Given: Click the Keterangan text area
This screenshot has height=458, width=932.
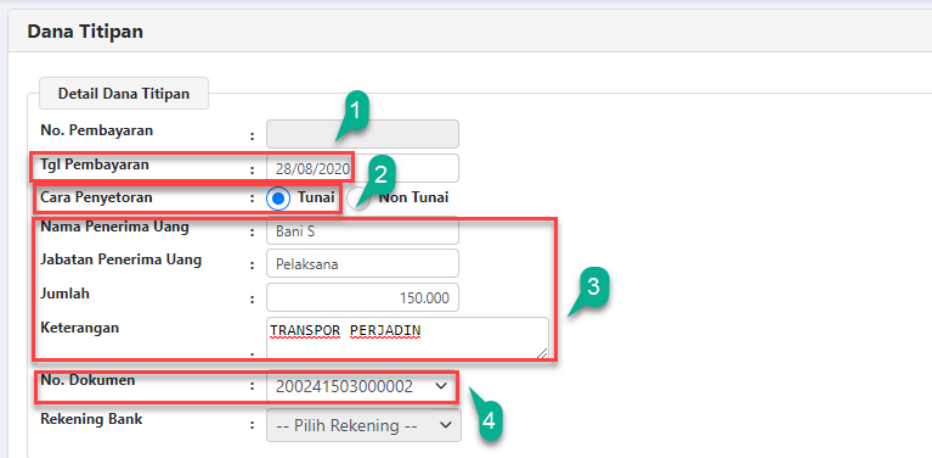Looking at the screenshot, I should [x=406, y=338].
